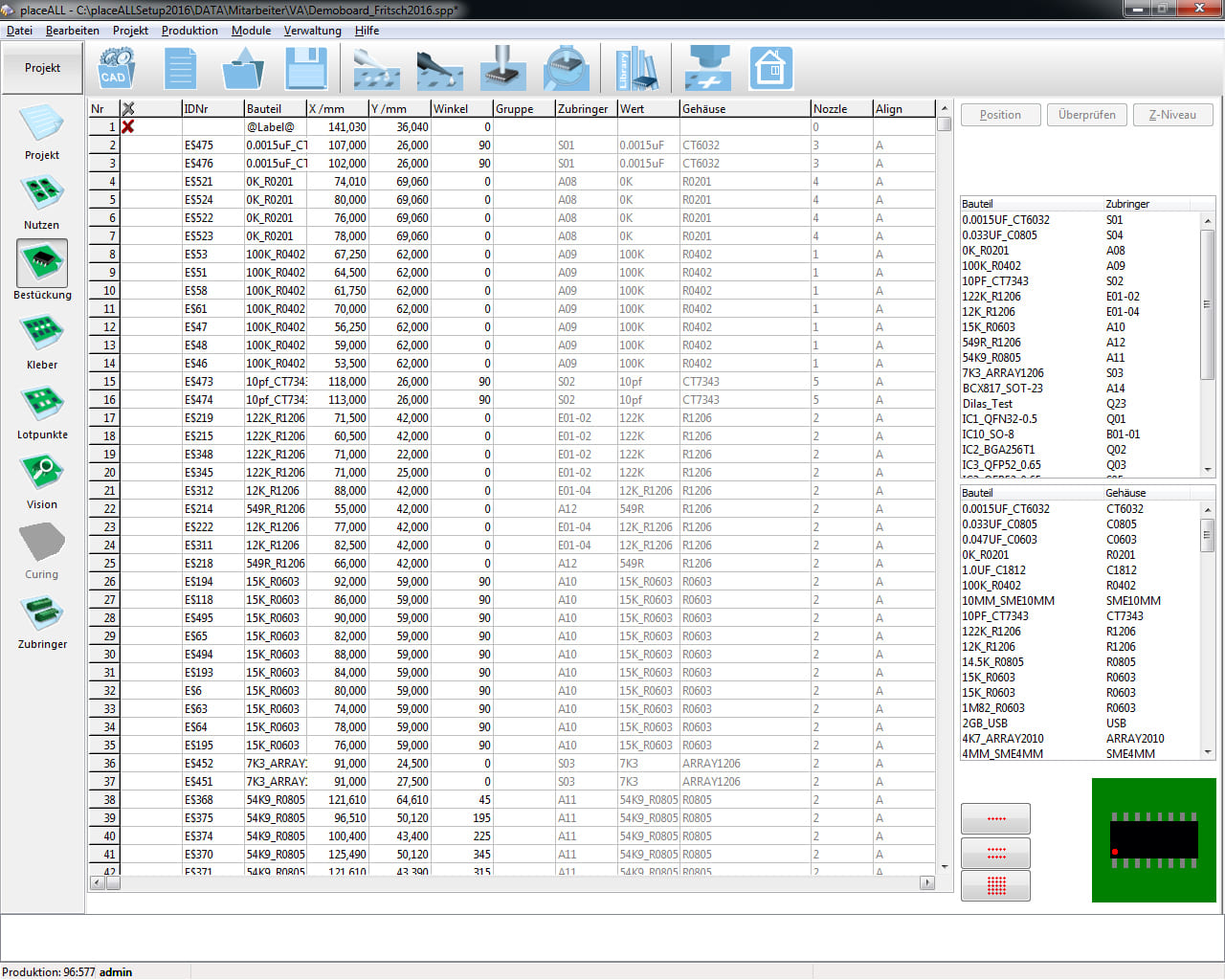The width and height of the screenshot is (1225, 980).
Task: Click the dotted grid pattern button
Action: coord(995,885)
